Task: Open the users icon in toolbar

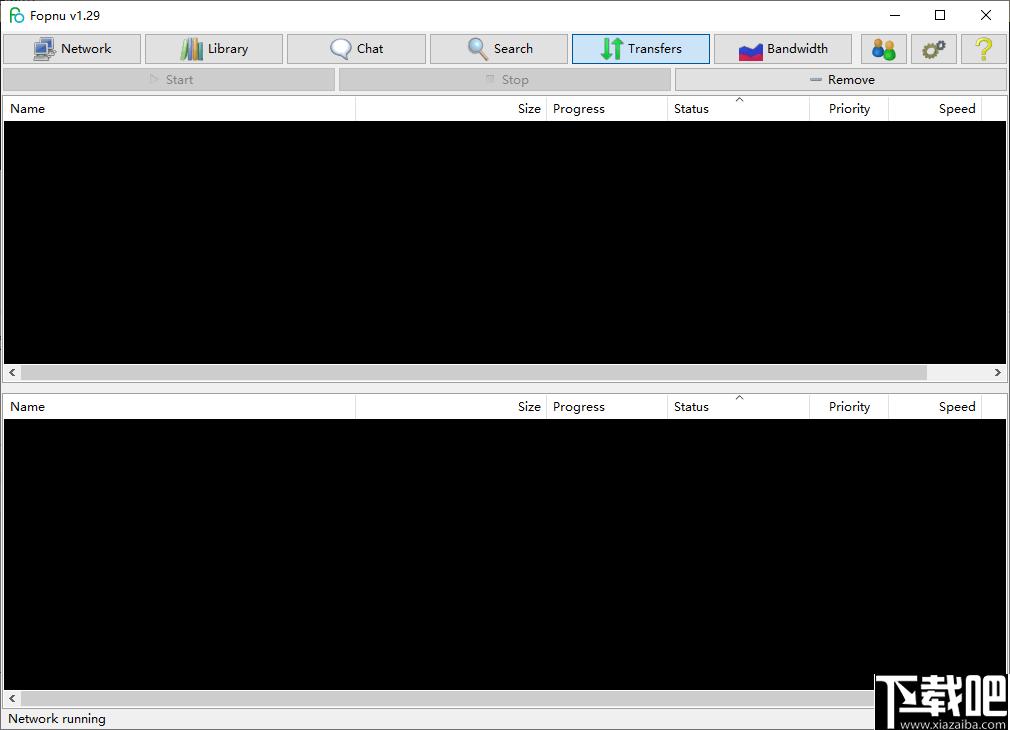Action: click(x=884, y=49)
